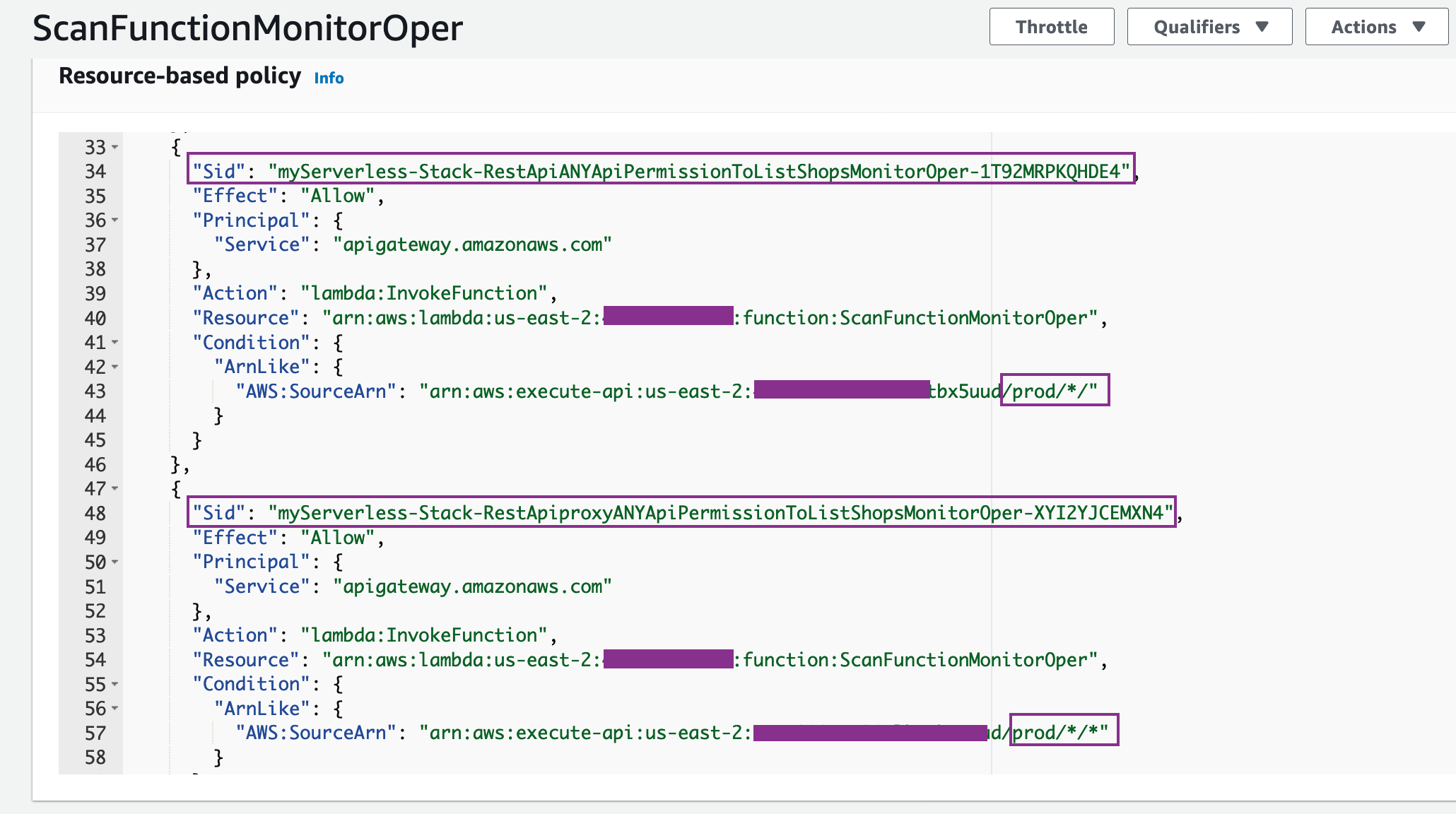Collapse Principal fold arrow at line 50

pos(115,562)
